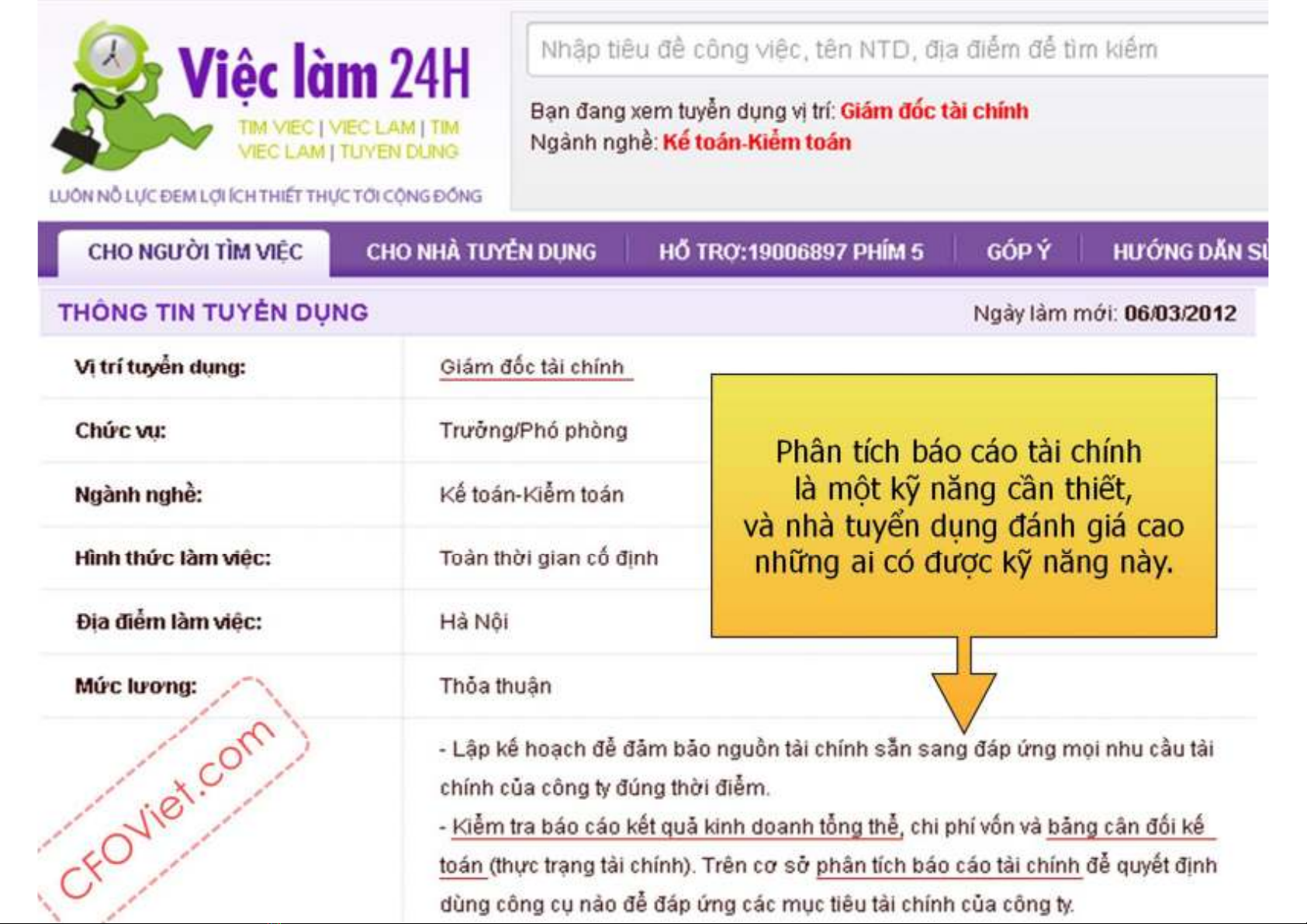Image resolution: width=1307 pixels, height=924 pixels.
Task: Focus the job search input field
Action: tap(892, 50)
